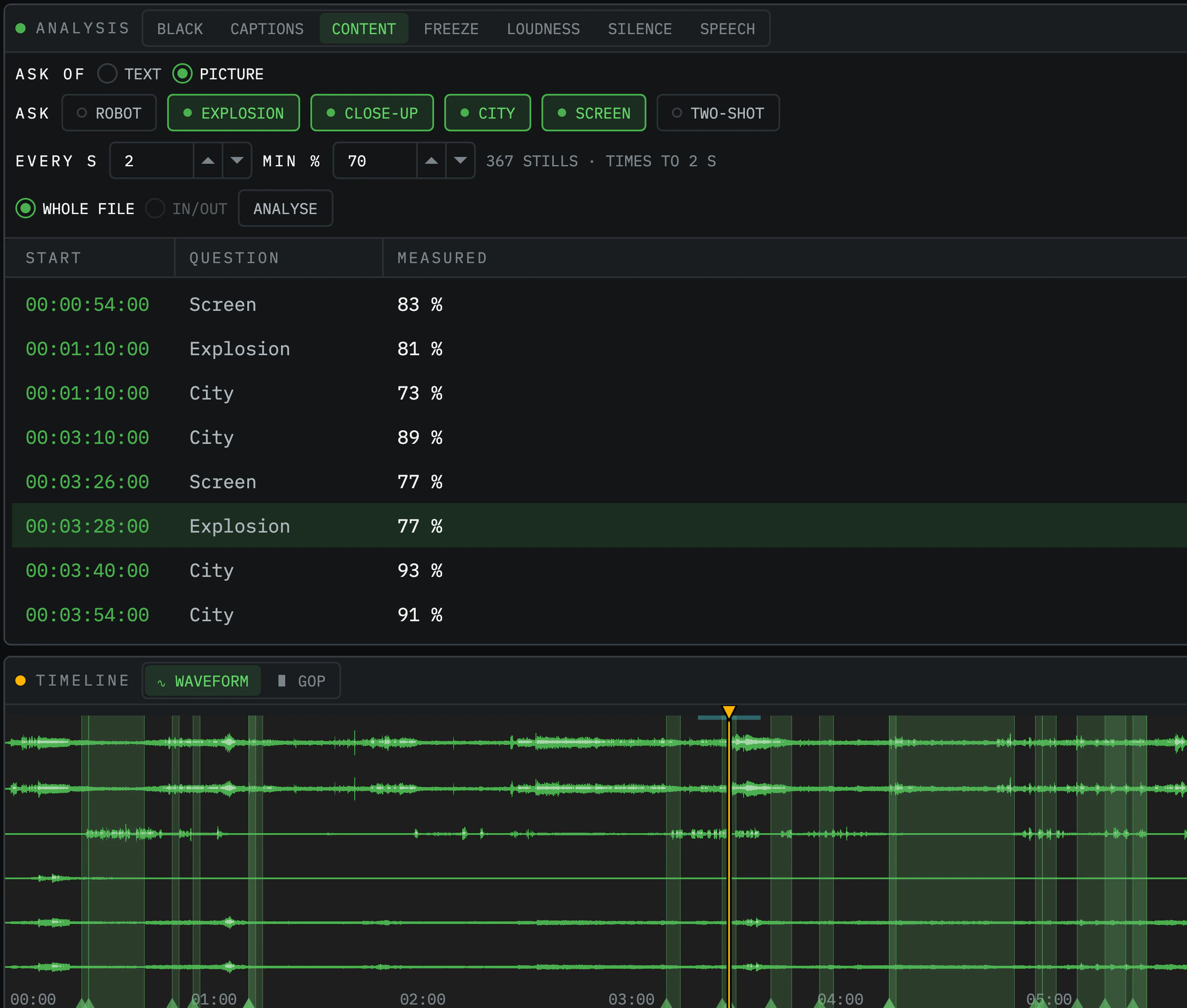Screen dimensions: 1187x1008
Task: Select the 00:03:10:00 City 89 % row
Action: tap(600, 438)
